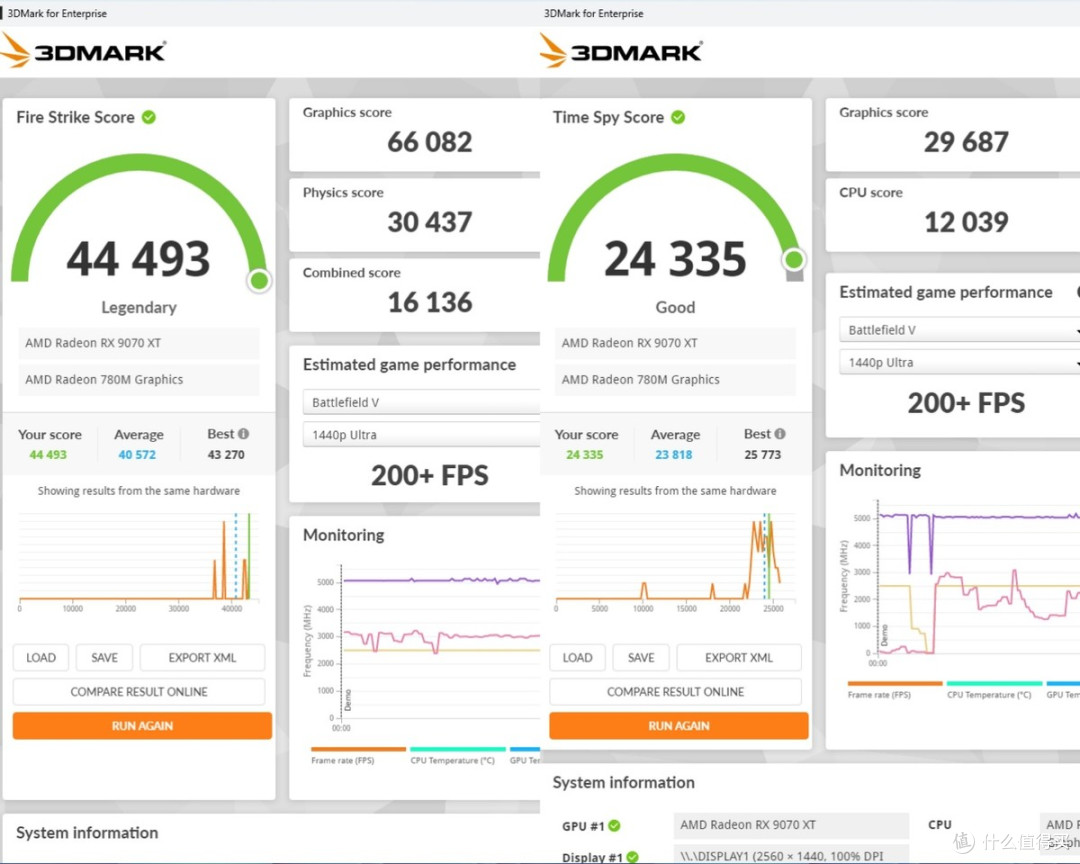This screenshot has height=864, width=1080.
Task: Click Your score 44 493 in green
Action: pos(48,455)
